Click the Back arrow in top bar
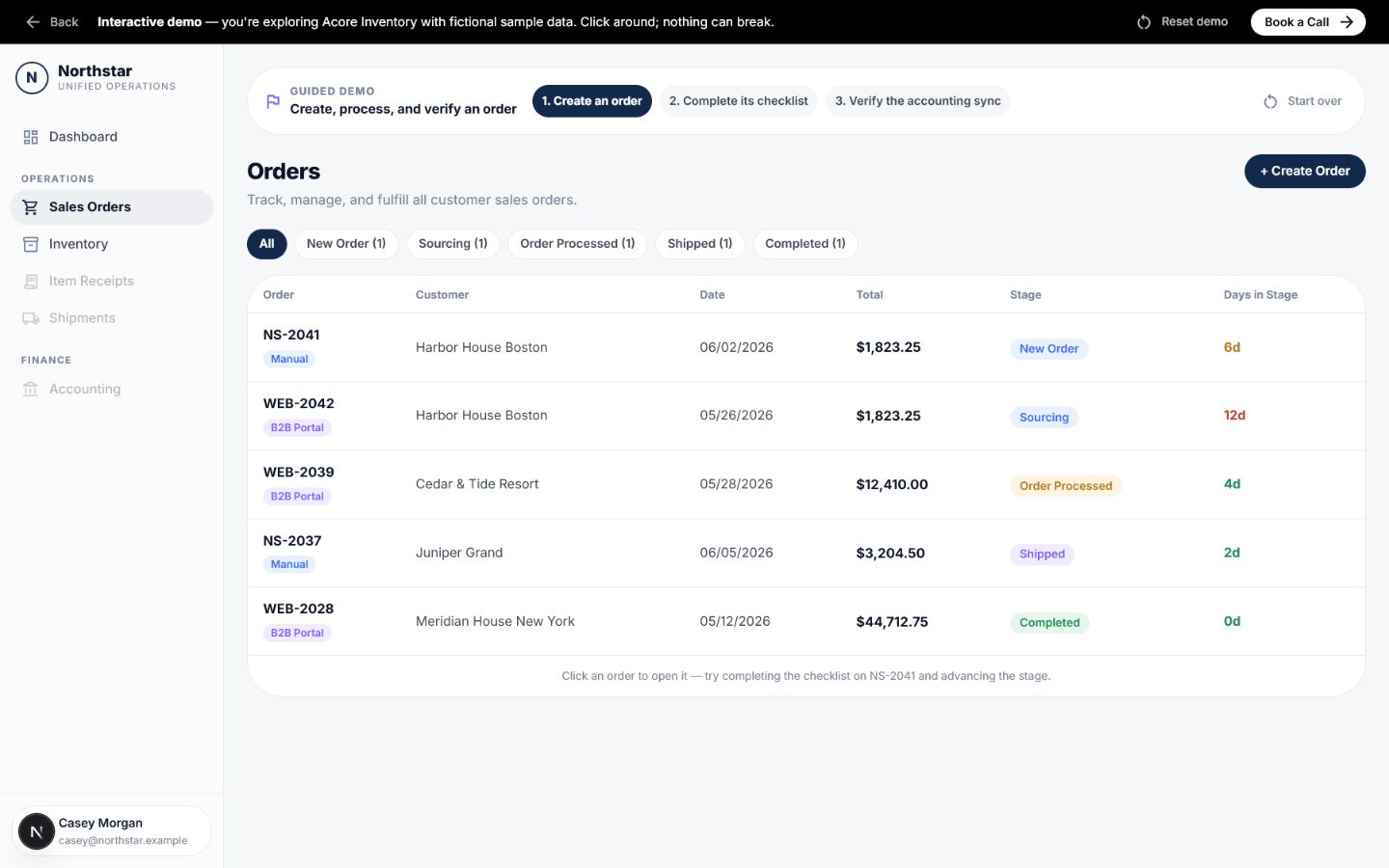The height and width of the screenshot is (868, 1389). (33, 21)
